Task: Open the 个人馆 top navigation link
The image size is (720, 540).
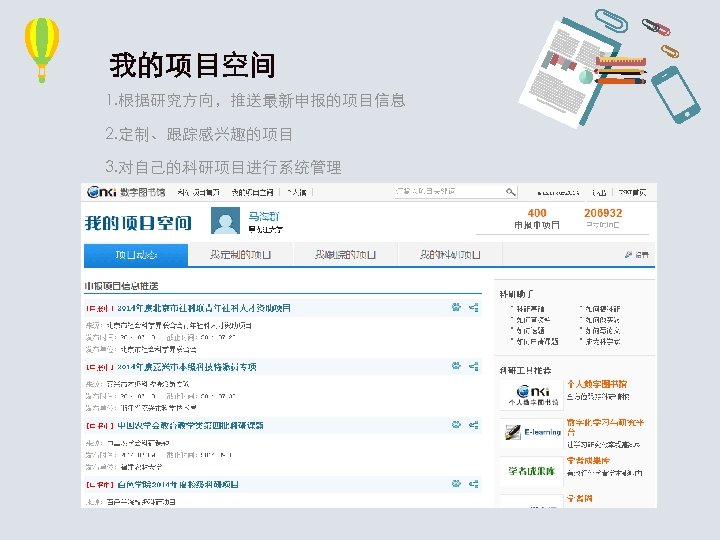Action: (297, 192)
